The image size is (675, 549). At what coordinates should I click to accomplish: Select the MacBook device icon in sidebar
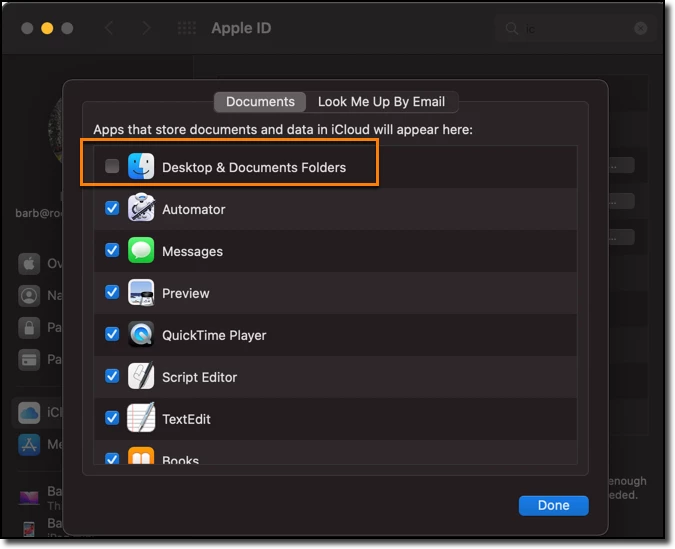pyautogui.click(x=29, y=498)
